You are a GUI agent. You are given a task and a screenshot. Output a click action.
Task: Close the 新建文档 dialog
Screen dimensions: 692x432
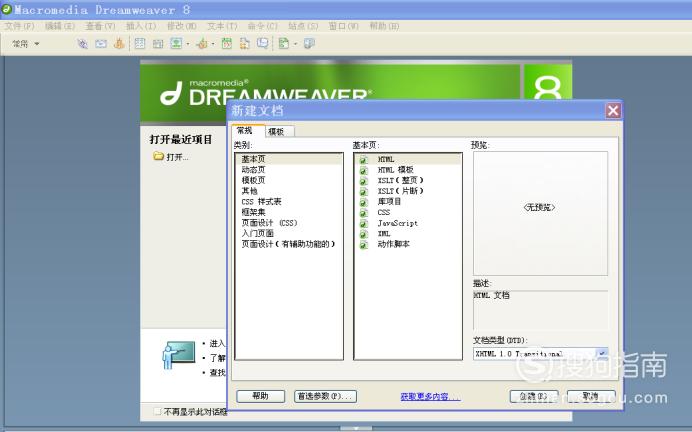[613, 110]
